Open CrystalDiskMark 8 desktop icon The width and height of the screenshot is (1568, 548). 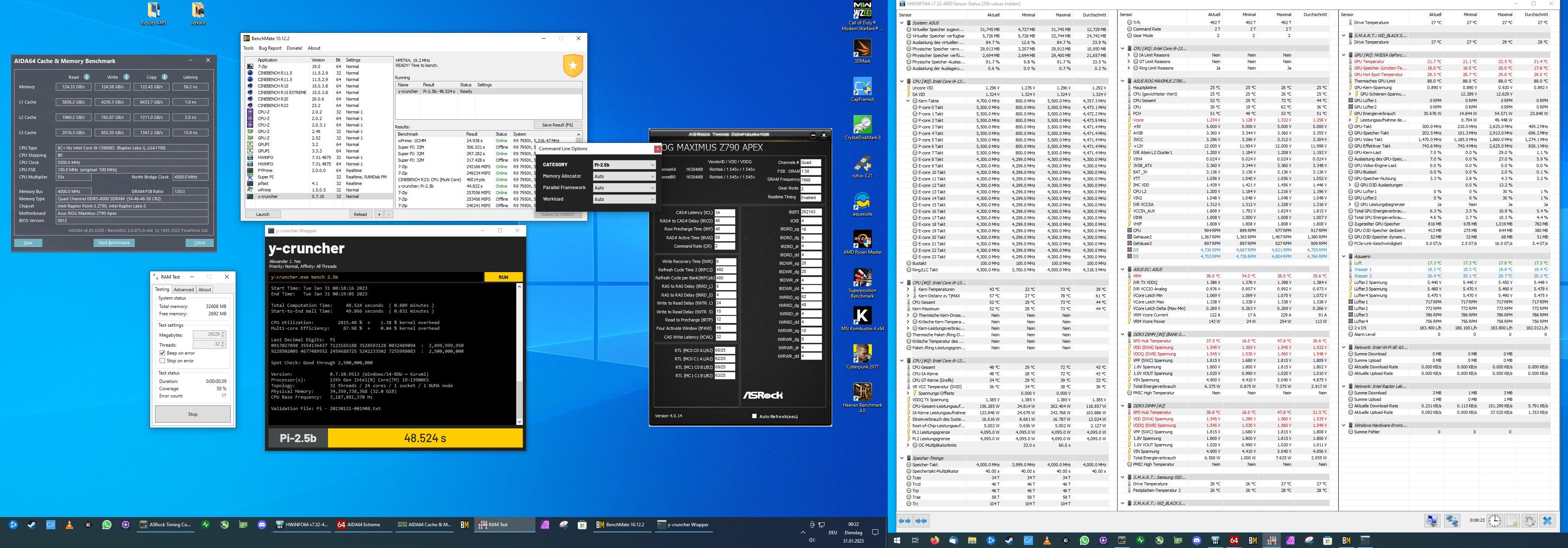click(x=862, y=128)
